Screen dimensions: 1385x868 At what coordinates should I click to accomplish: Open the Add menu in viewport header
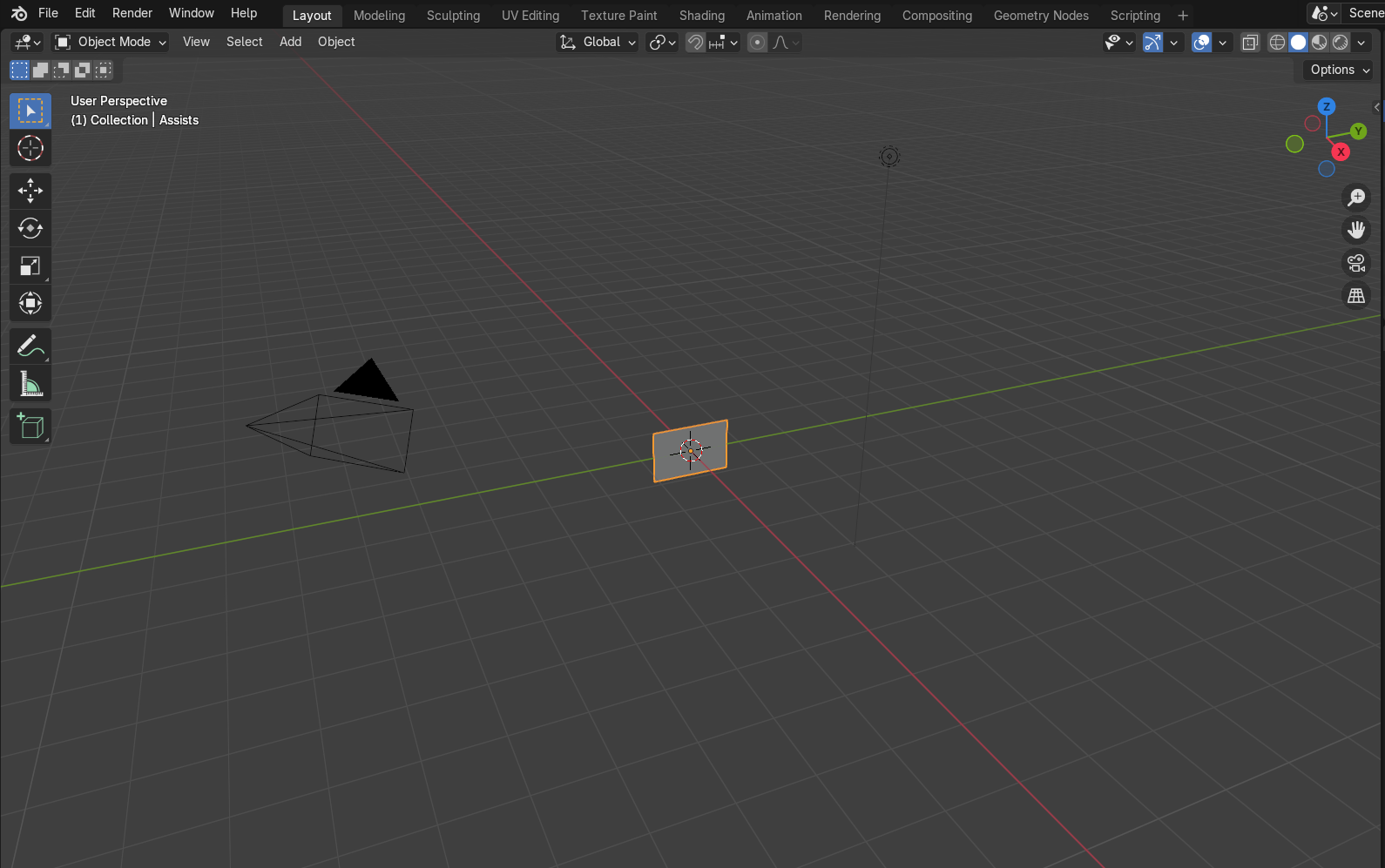[290, 42]
